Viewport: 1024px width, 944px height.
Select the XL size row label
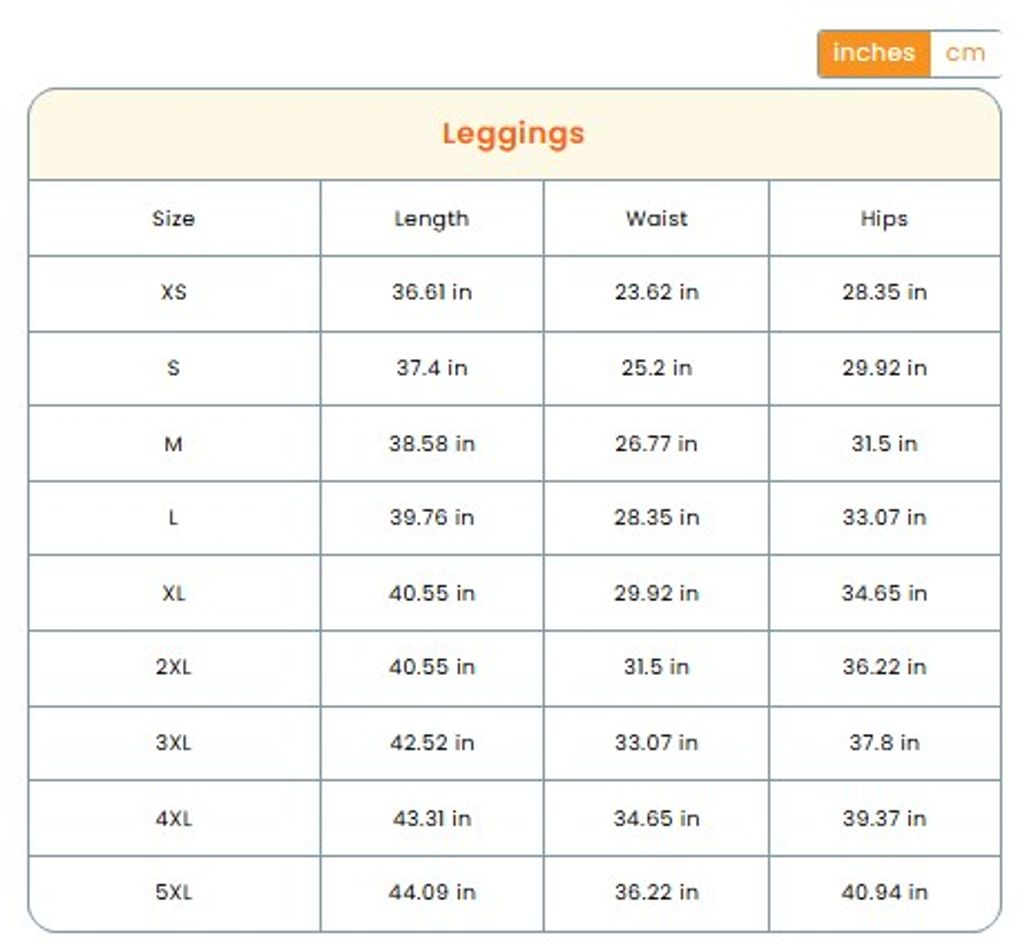pos(173,593)
